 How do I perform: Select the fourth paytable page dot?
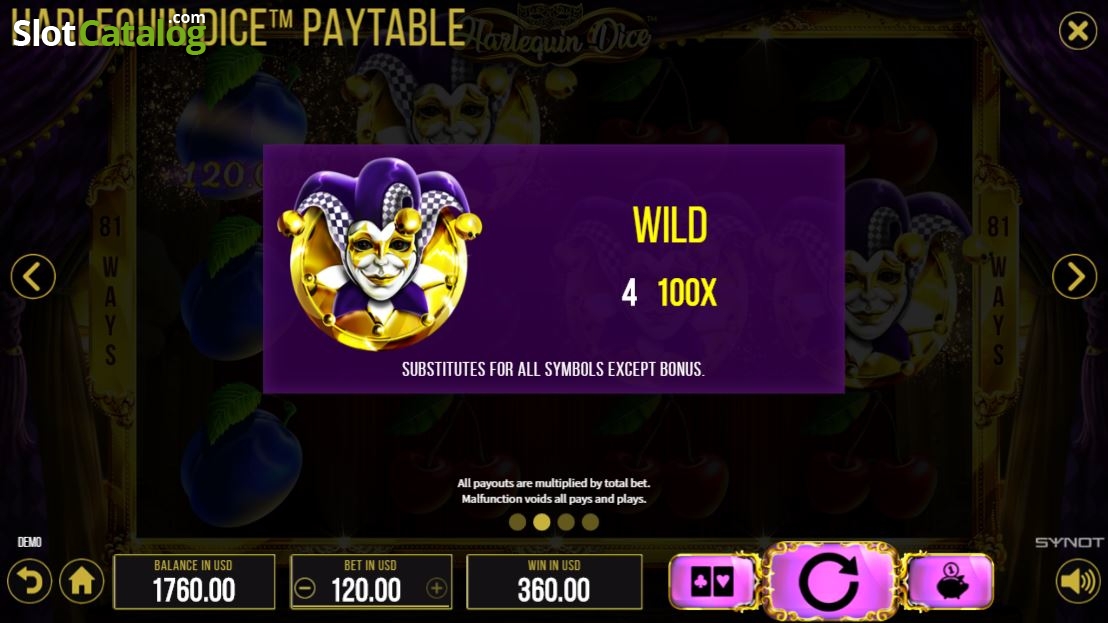pyautogui.click(x=590, y=522)
